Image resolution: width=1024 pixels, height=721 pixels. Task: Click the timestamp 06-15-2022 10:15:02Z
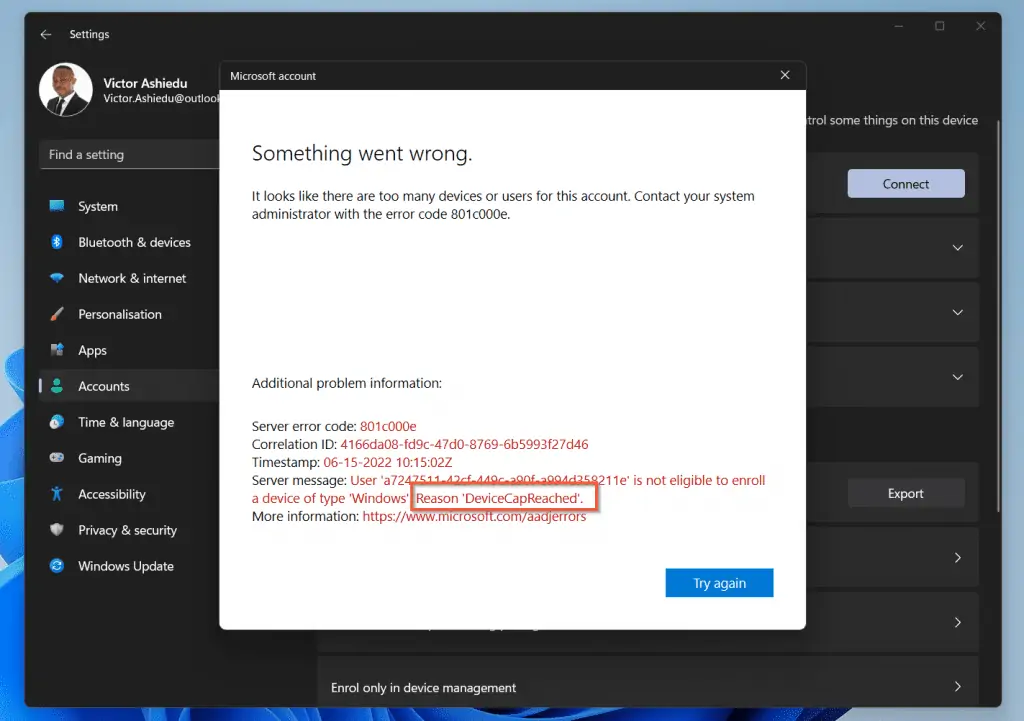click(388, 462)
